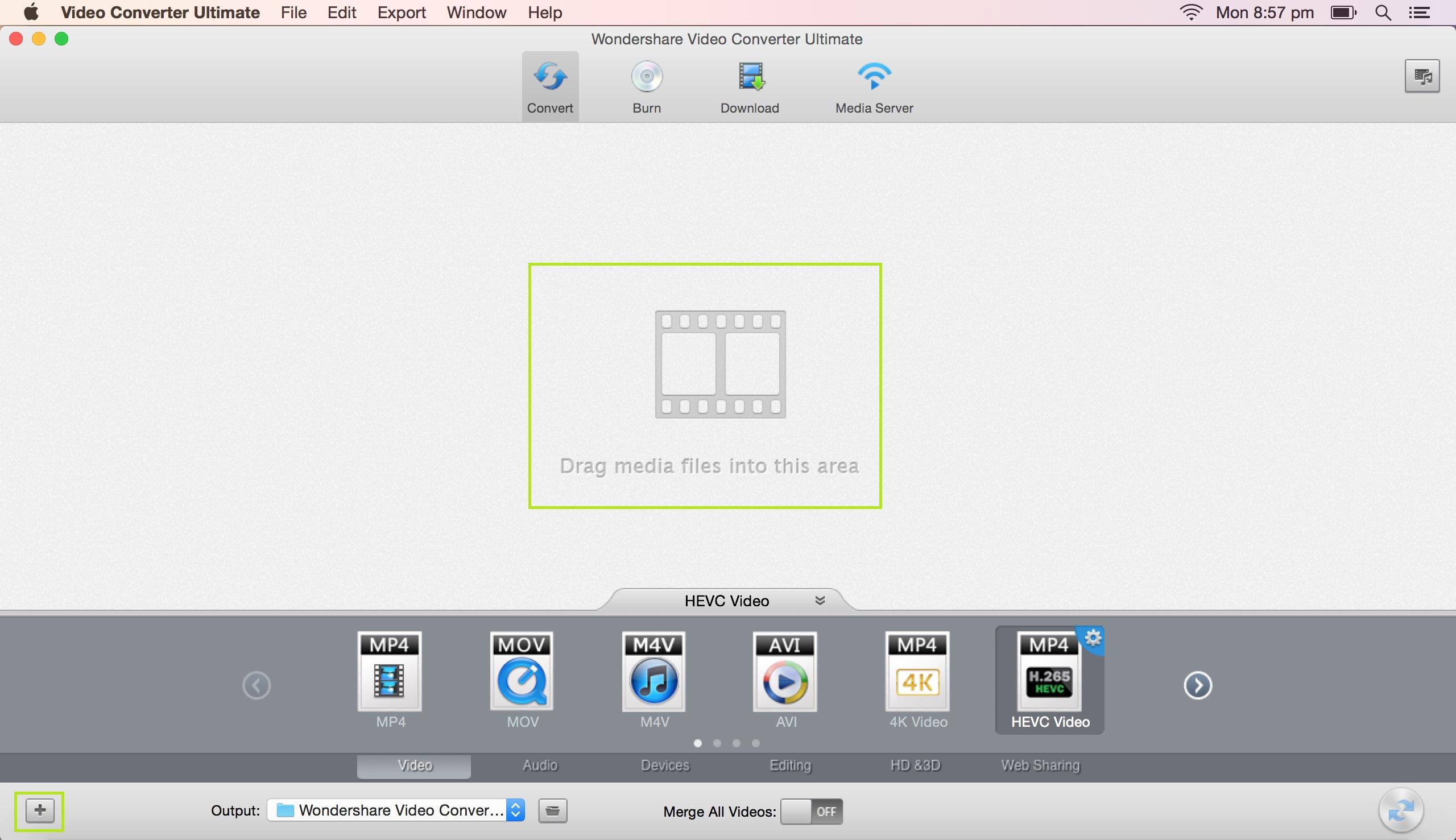Toggle Merge All Videos switch
Viewport: 1456px width, 840px height.
tap(811, 811)
